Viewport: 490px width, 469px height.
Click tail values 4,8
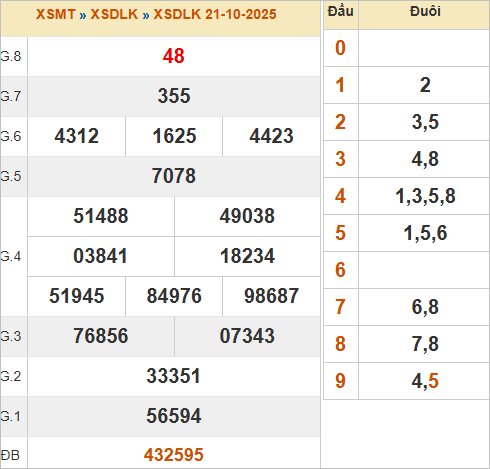click(x=425, y=159)
